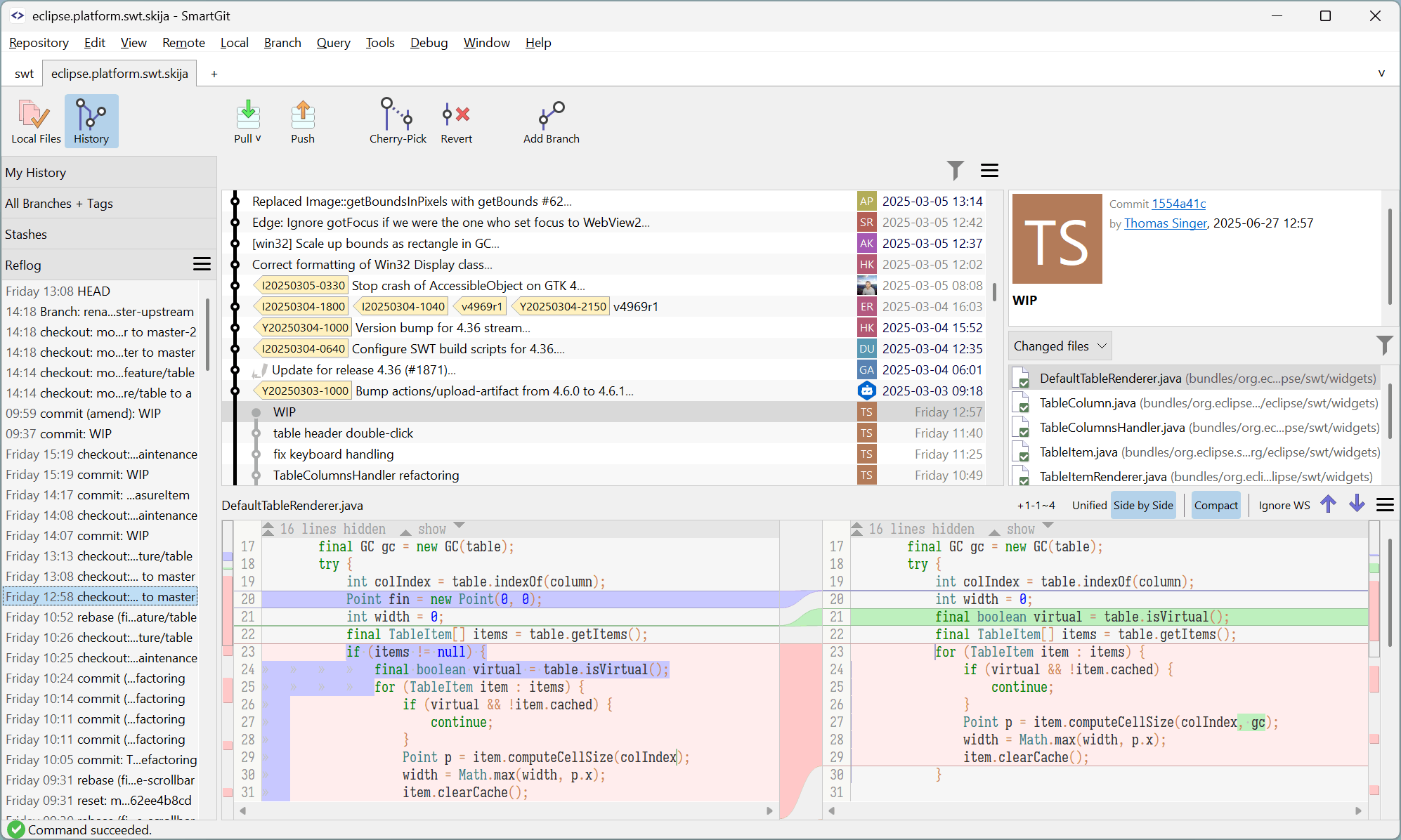Switch to the Local Files view
The height and width of the screenshot is (840, 1401).
coord(34,121)
